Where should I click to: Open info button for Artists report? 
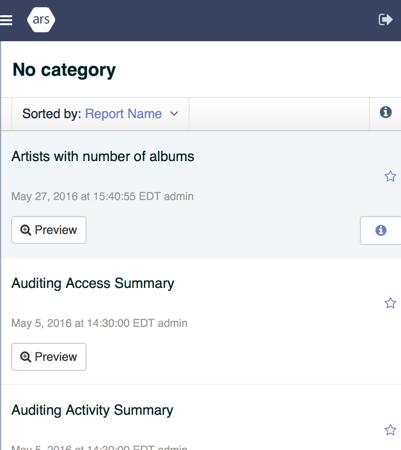tap(381, 230)
